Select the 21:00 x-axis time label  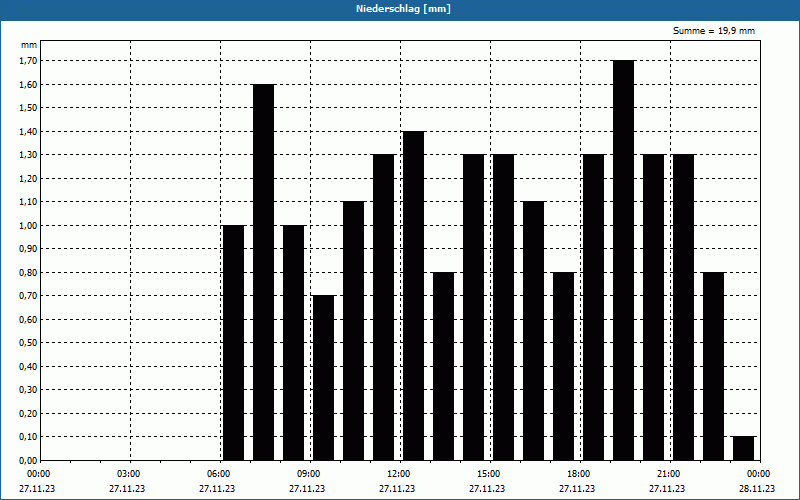(669, 474)
